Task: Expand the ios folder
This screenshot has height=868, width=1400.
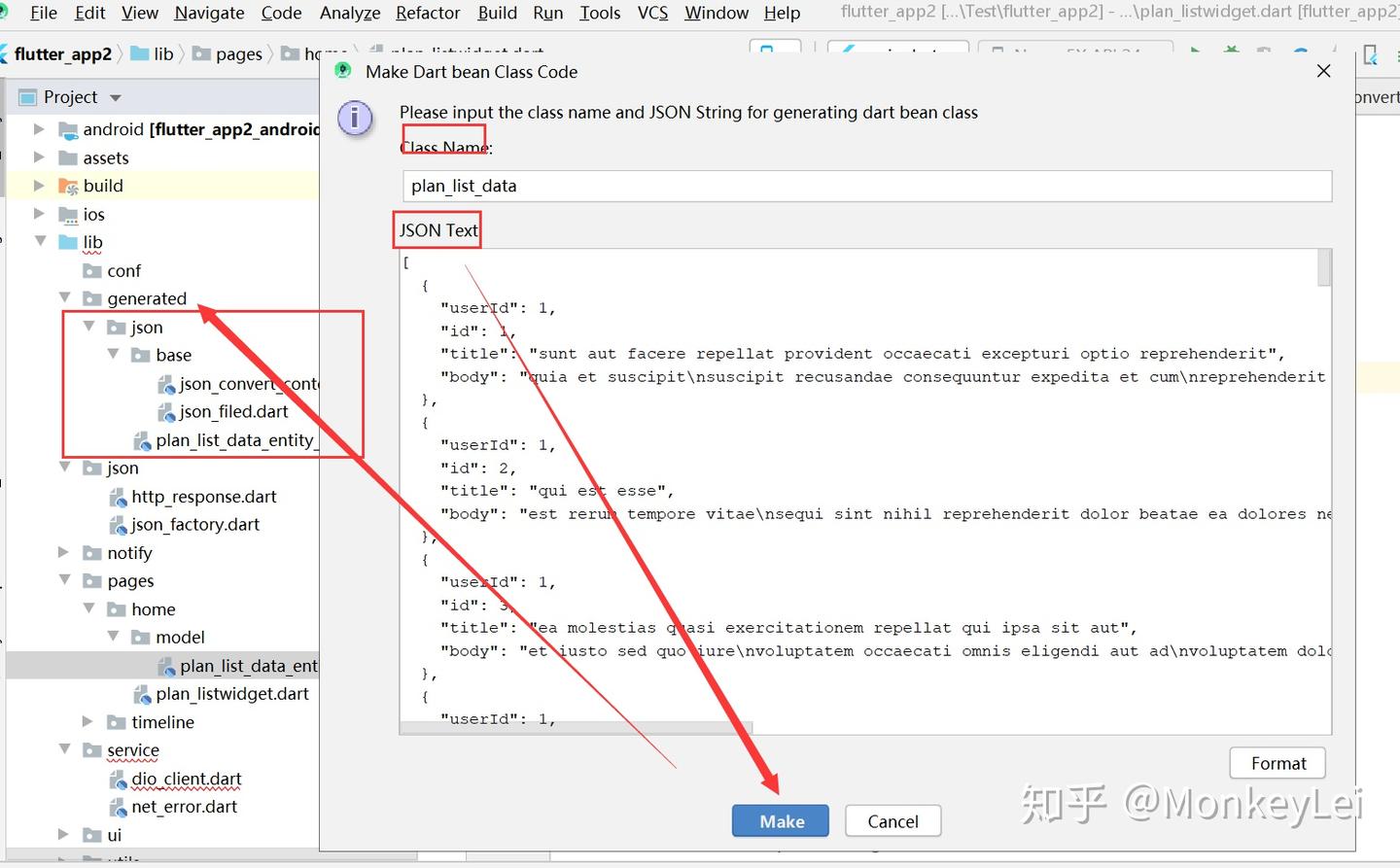Action: click(x=40, y=214)
